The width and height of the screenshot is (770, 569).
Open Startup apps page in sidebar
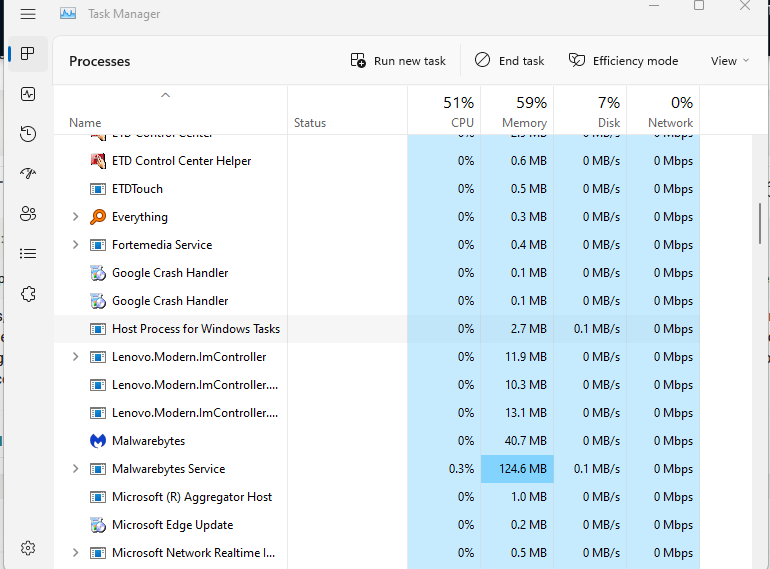tap(28, 174)
